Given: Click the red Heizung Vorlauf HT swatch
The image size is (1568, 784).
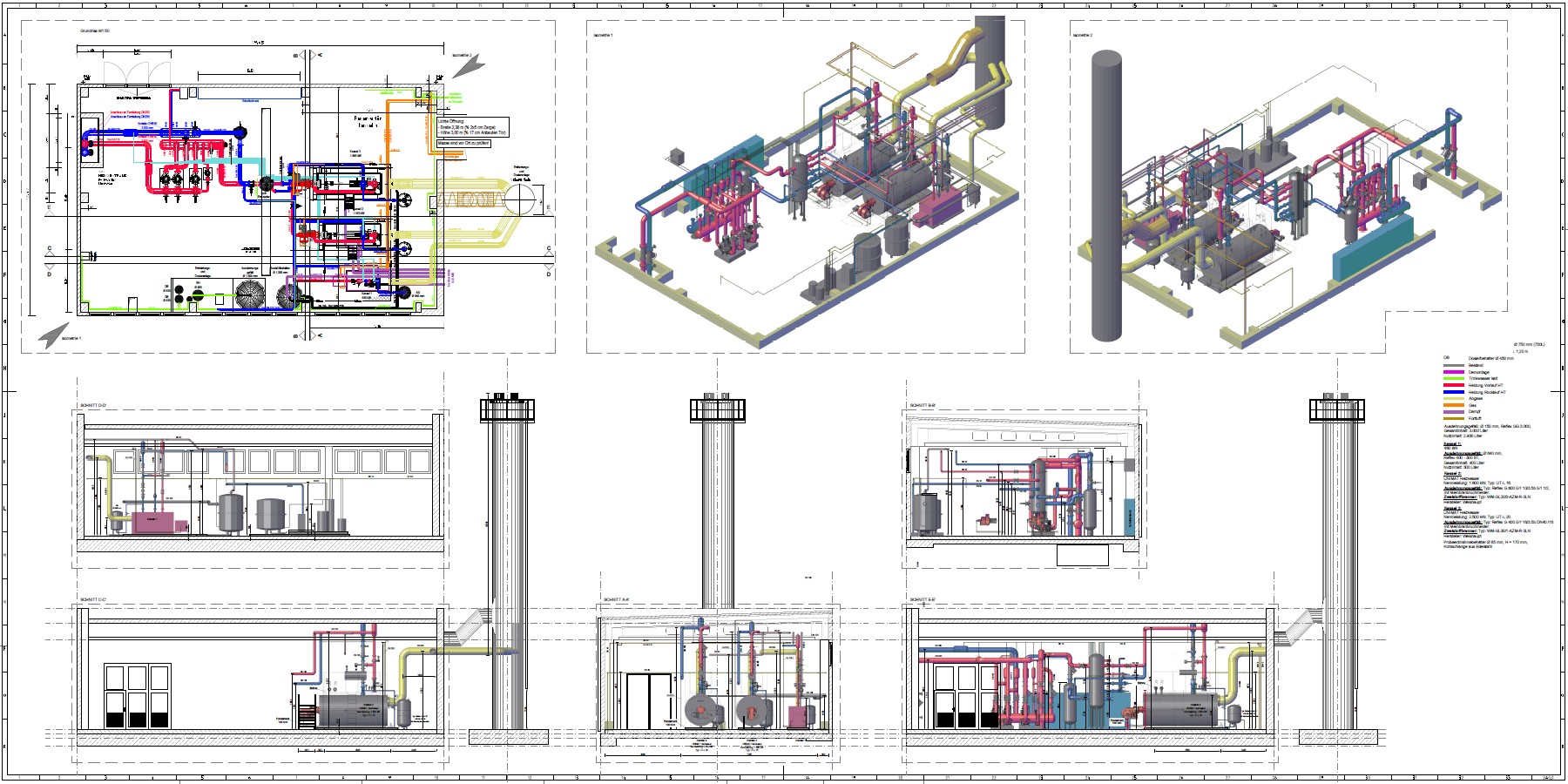Looking at the screenshot, I should click(x=1454, y=385).
